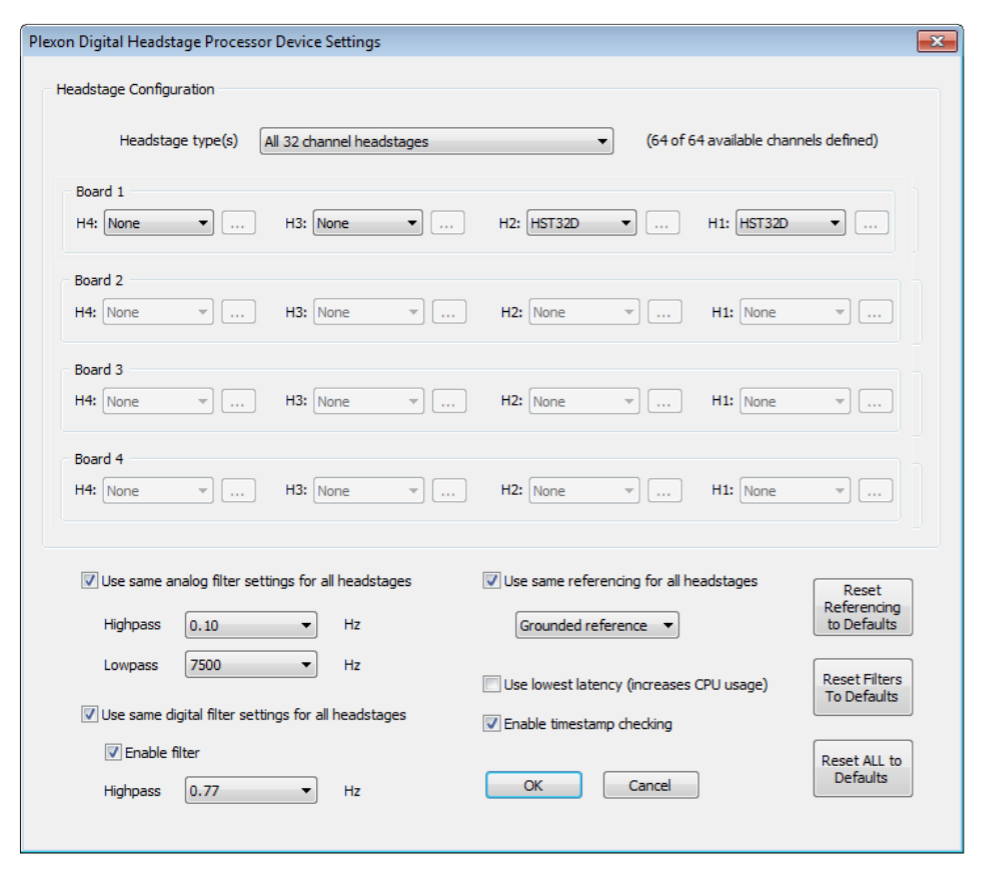Open digital Highpass 0.77 Hz dropdown
The image size is (981, 880).
coord(251,791)
